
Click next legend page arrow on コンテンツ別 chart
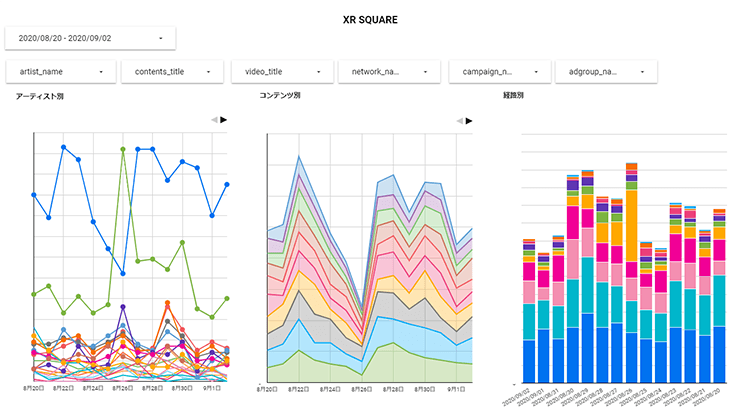pyautogui.click(x=470, y=120)
